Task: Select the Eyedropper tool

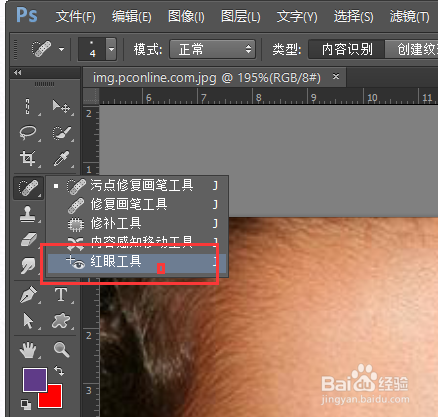Action: (61, 158)
